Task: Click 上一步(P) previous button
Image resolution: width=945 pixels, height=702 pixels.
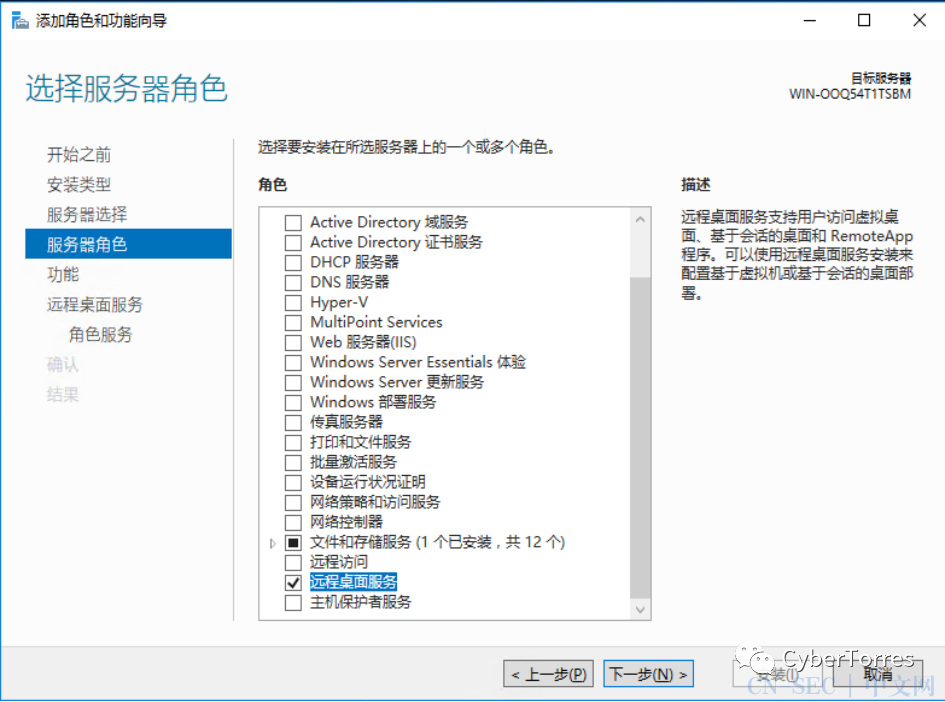Action: tap(548, 674)
